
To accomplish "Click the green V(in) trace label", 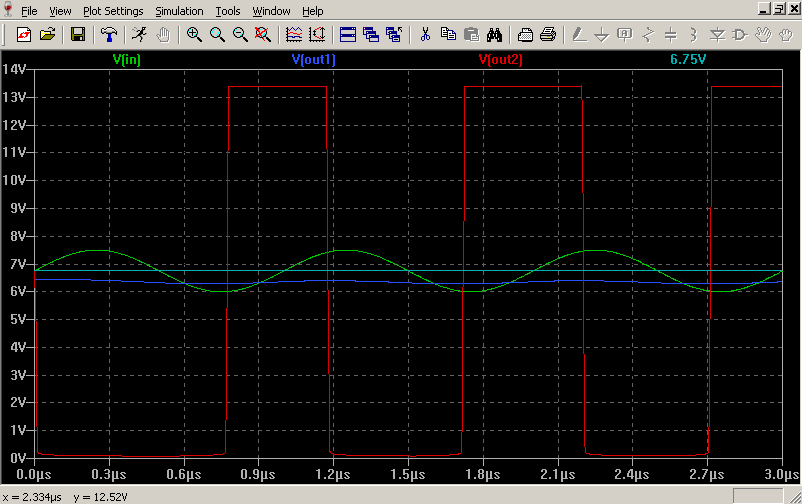I will click(127, 59).
